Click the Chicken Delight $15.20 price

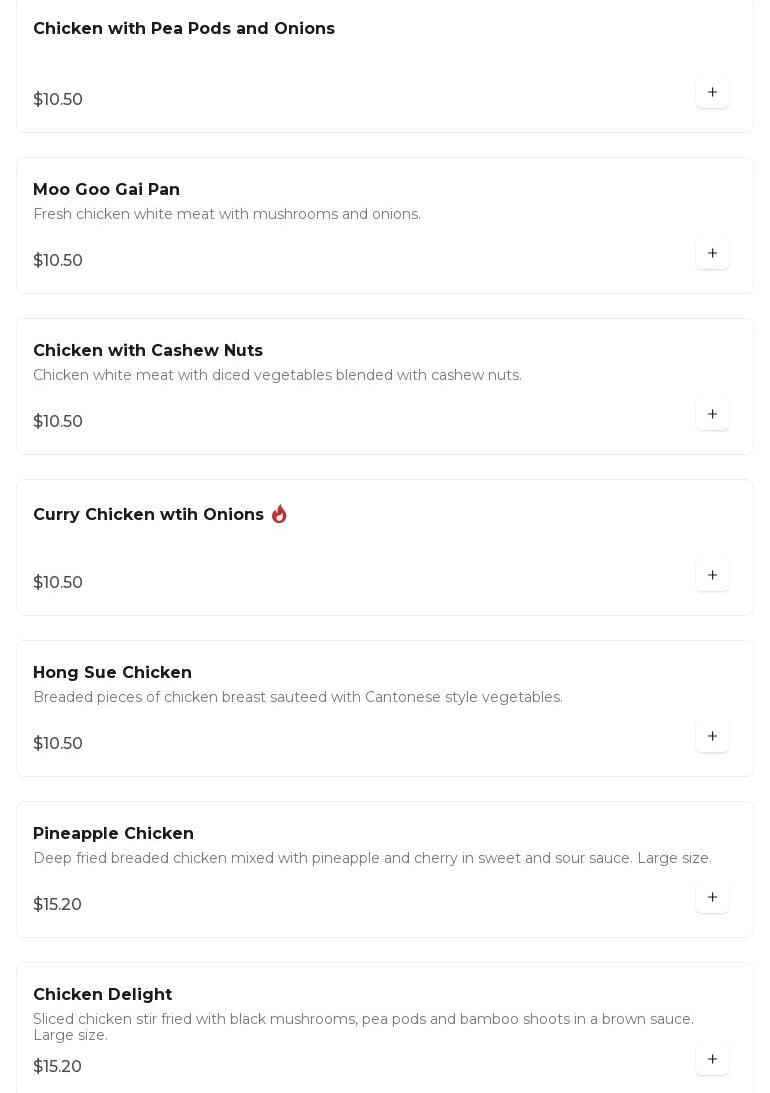[57, 1066]
